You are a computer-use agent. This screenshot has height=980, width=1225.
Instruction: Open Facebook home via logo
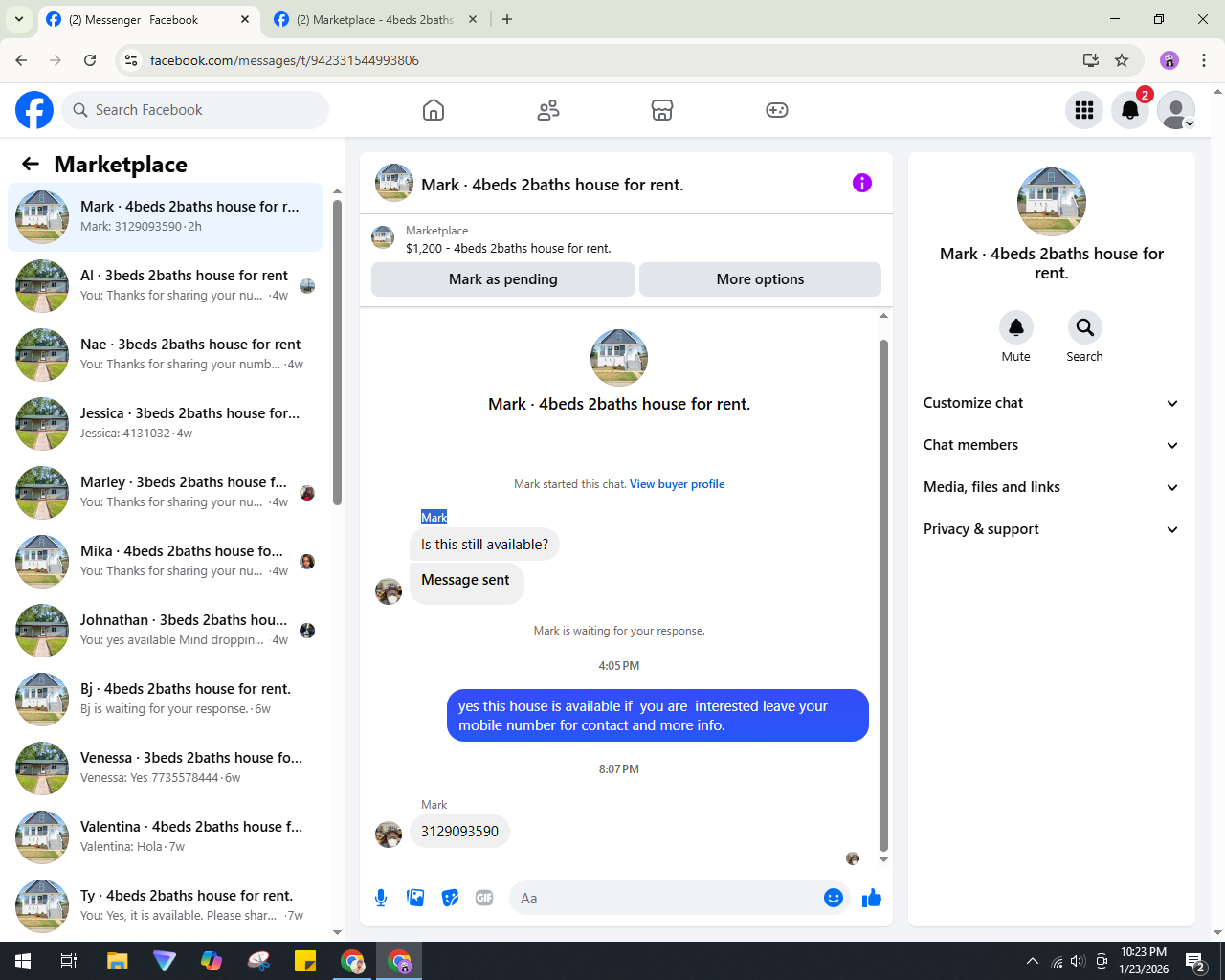(x=34, y=110)
